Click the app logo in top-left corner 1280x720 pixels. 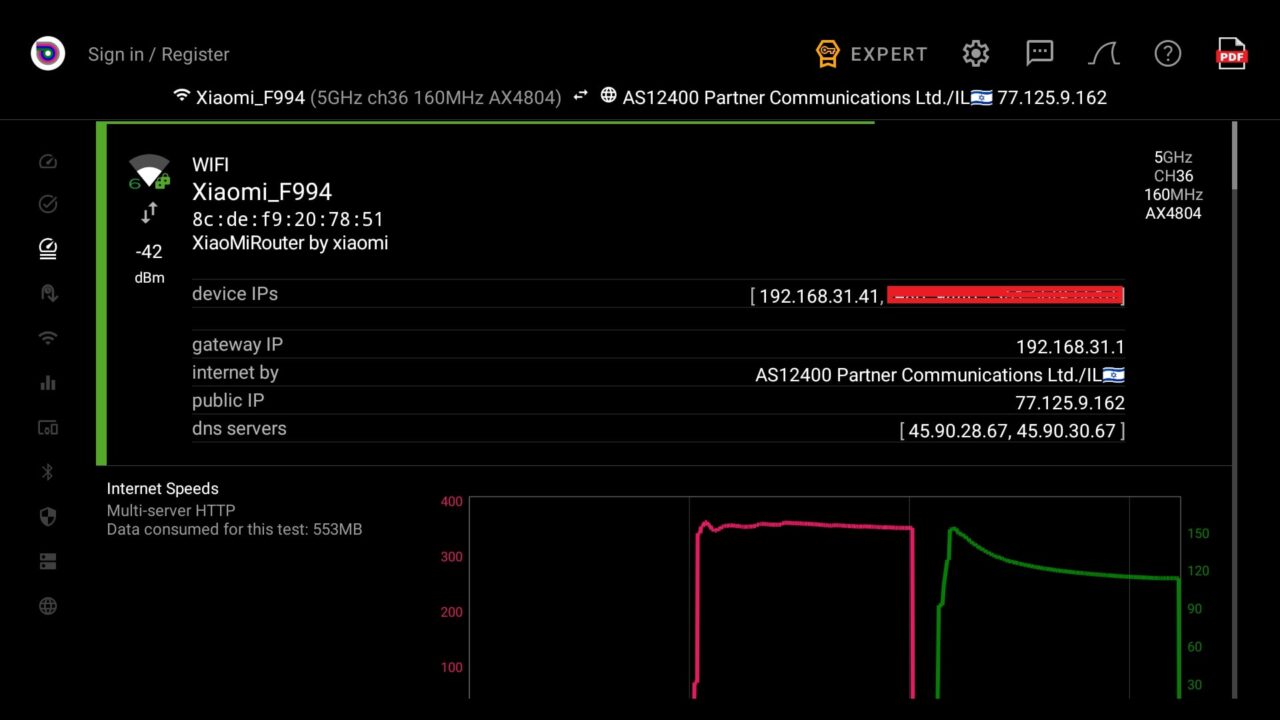click(x=47, y=54)
